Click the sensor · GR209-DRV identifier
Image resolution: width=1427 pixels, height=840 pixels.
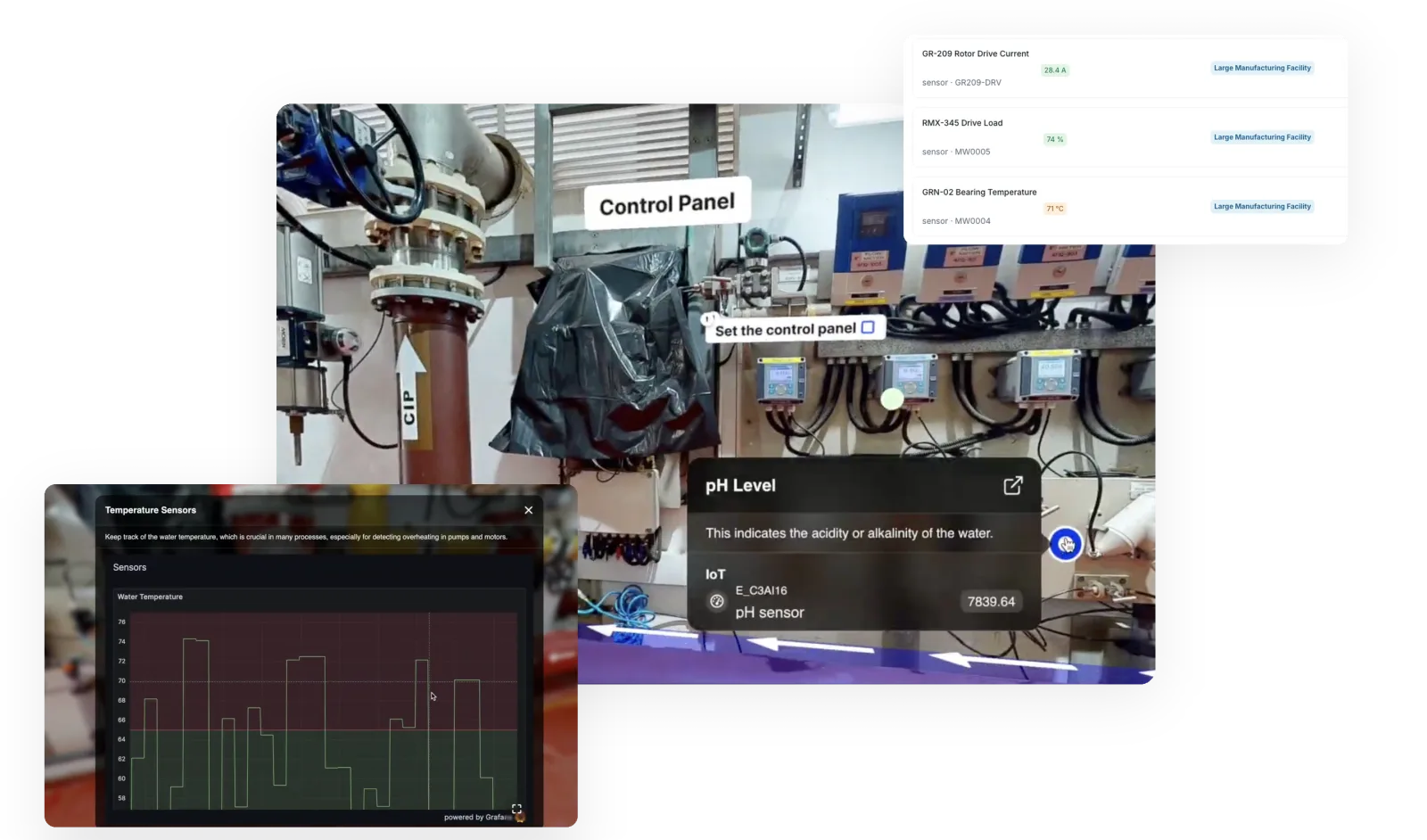tap(961, 82)
